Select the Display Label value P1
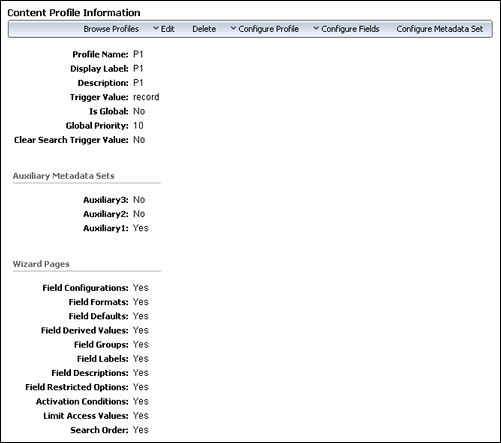Image resolution: width=501 pixels, height=443 pixels. pyautogui.click(x=138, y=69)
